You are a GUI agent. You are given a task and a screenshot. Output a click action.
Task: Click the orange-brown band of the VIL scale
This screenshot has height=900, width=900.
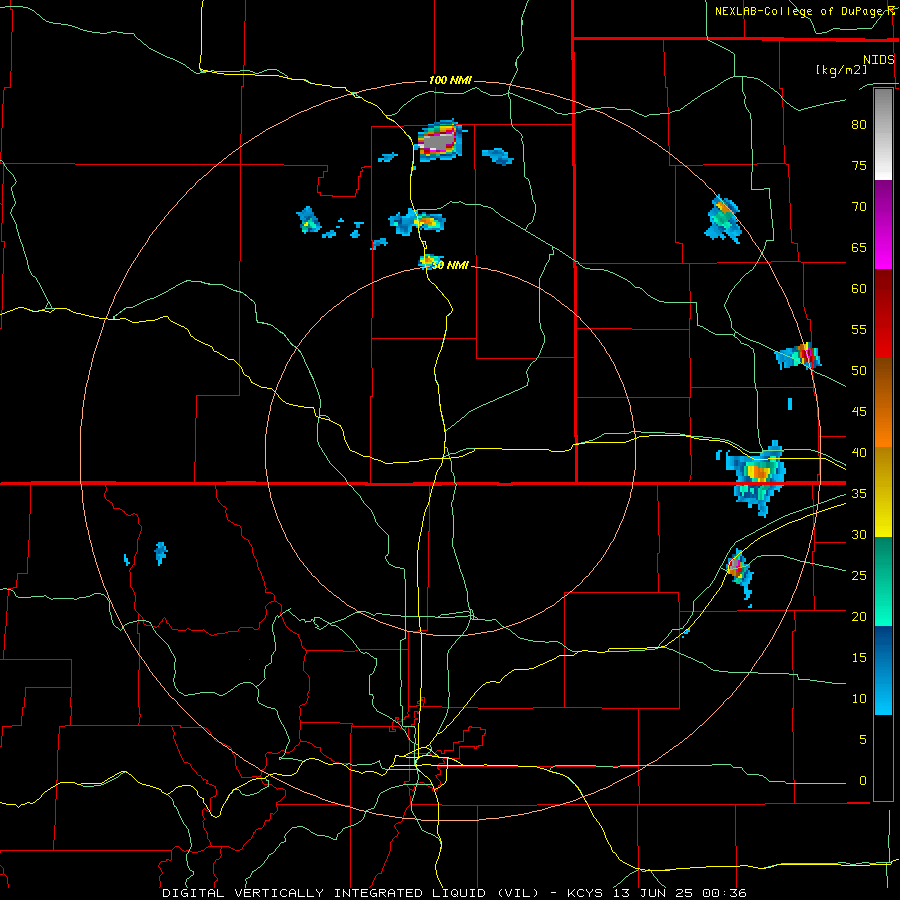tap(883, 403)
